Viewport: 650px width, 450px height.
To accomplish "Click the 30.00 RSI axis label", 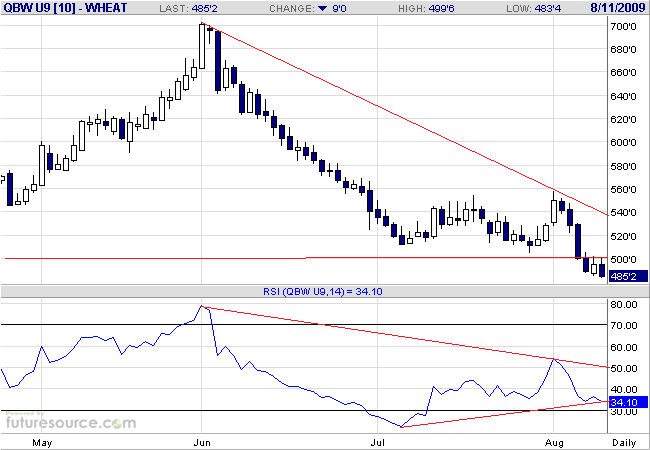I will pos(624,412).
